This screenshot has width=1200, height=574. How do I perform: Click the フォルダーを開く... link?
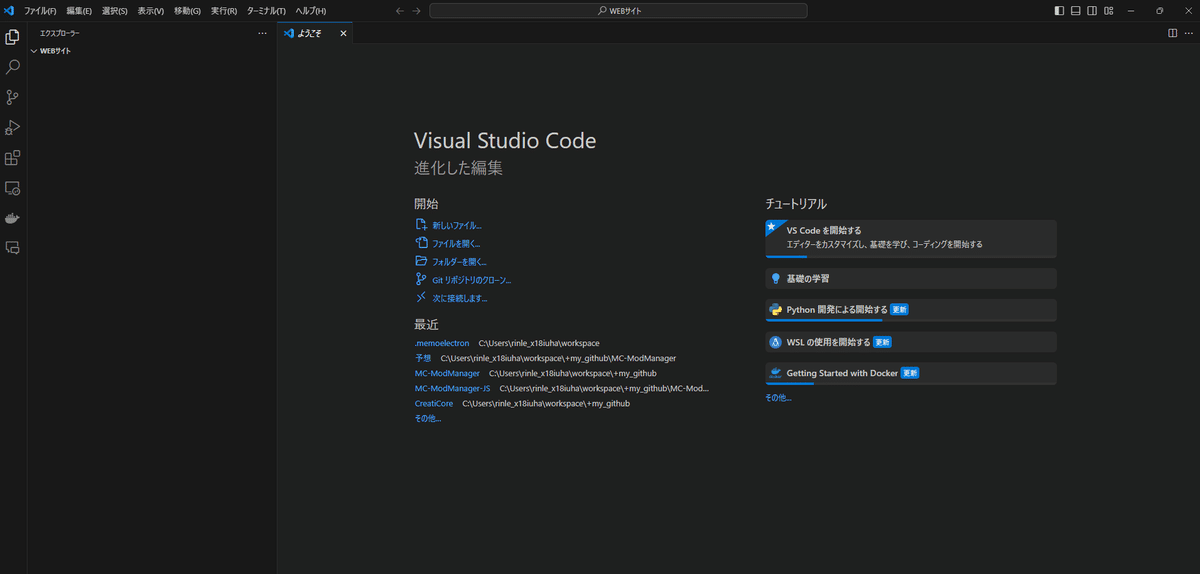[459, 262]
